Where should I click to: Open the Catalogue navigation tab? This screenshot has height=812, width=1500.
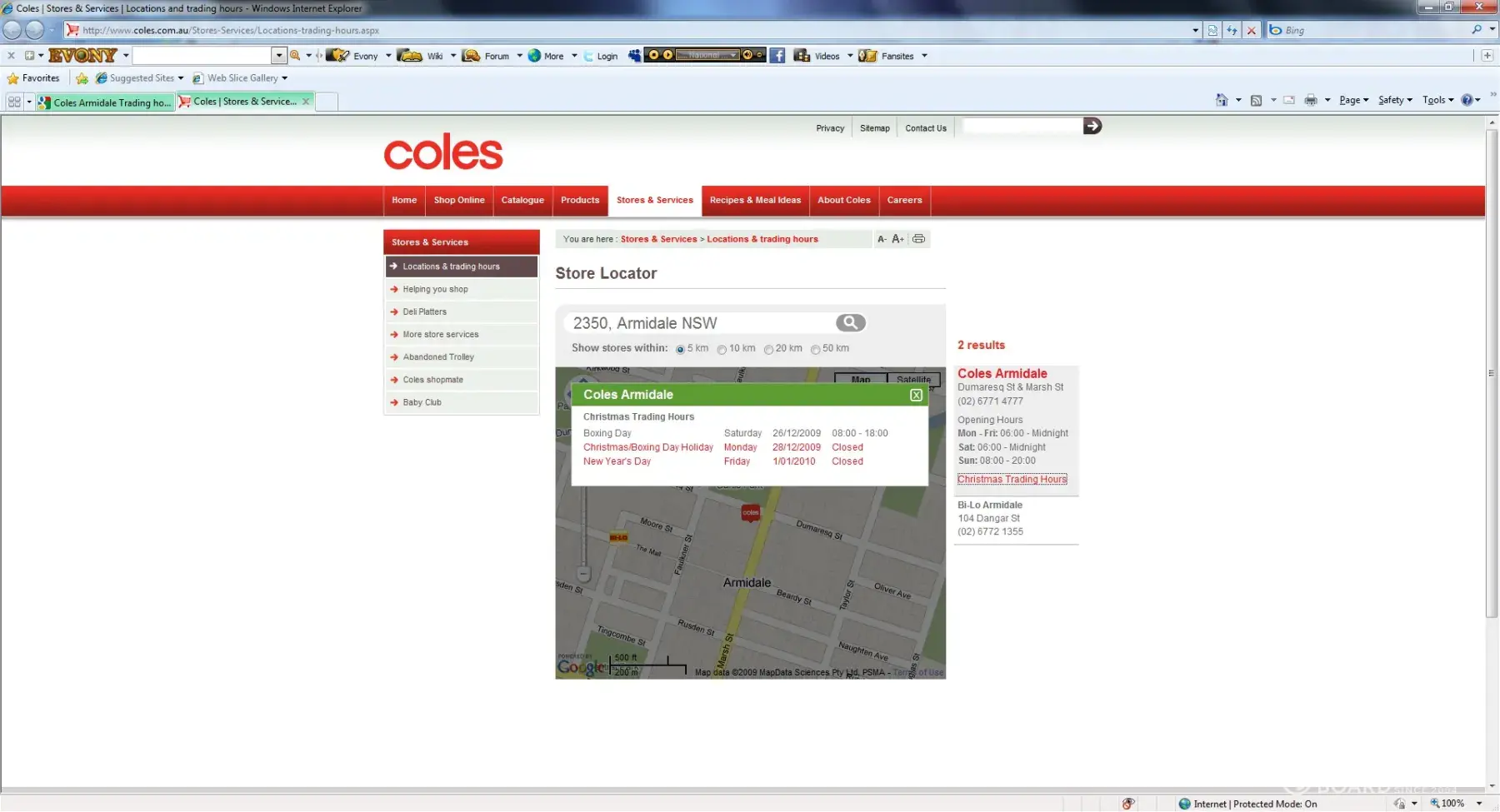click(522, 201)
